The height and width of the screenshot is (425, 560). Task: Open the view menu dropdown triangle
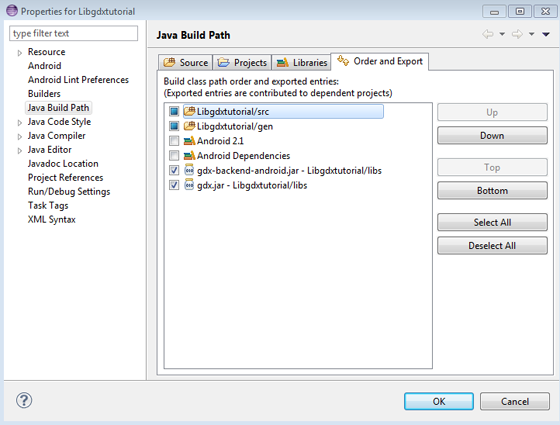tap(546, 34)
